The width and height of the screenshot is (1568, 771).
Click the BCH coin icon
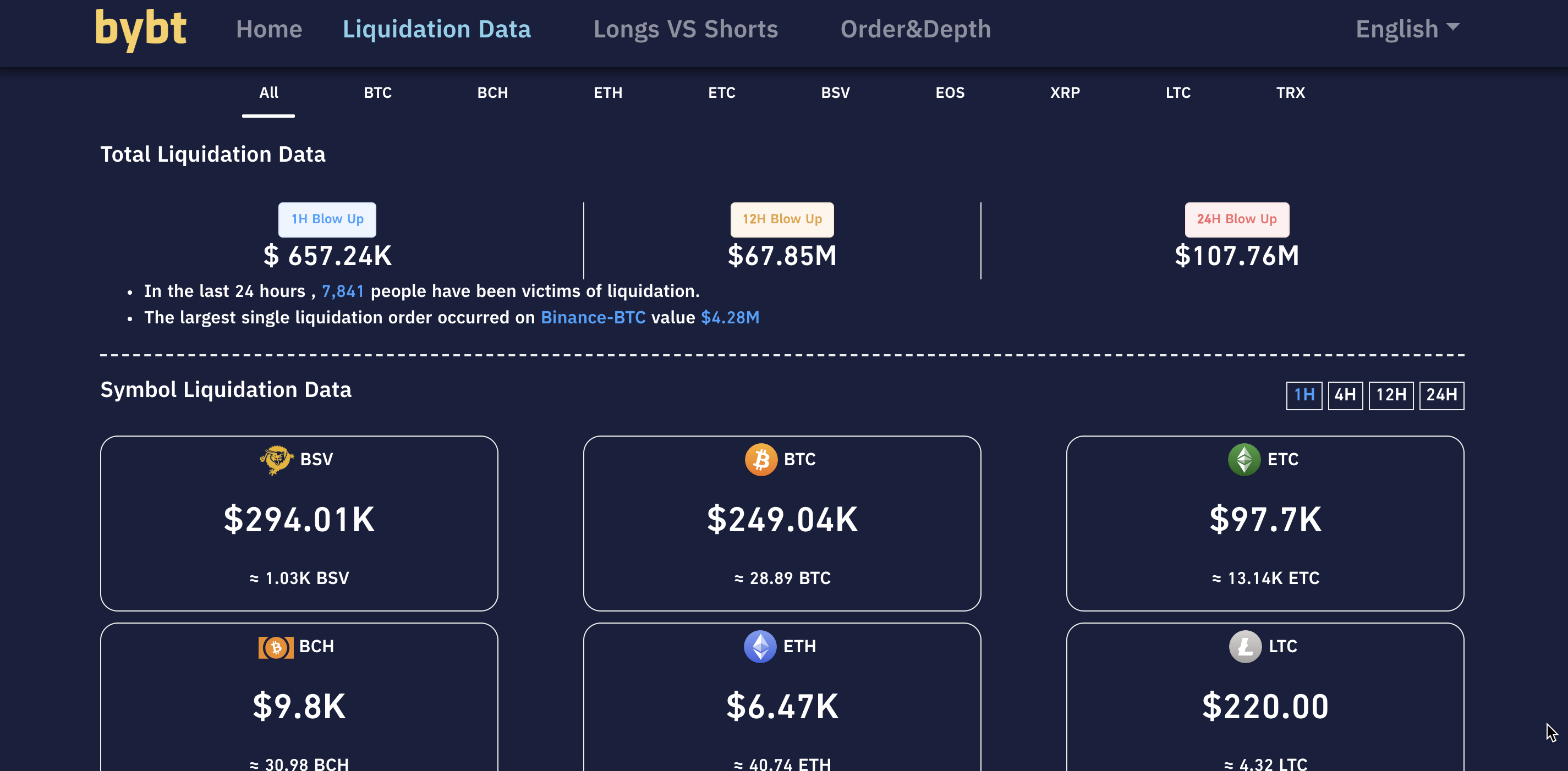pos(276,647)
